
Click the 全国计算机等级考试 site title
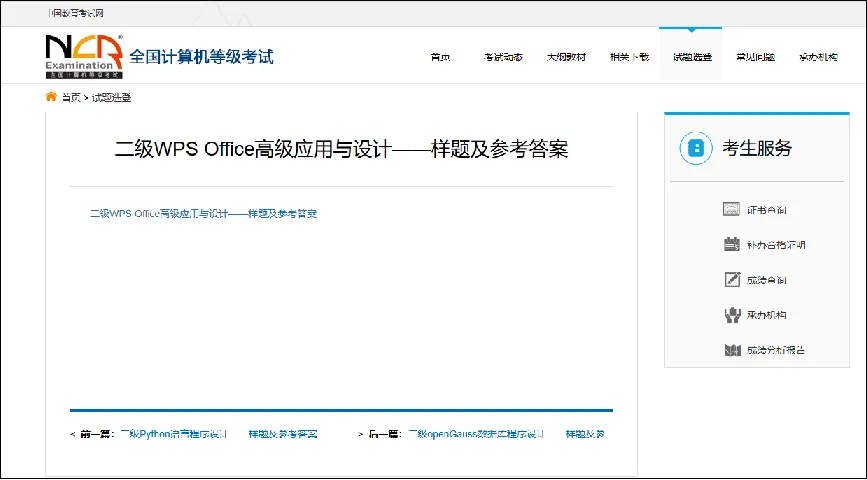click(201, 56)
